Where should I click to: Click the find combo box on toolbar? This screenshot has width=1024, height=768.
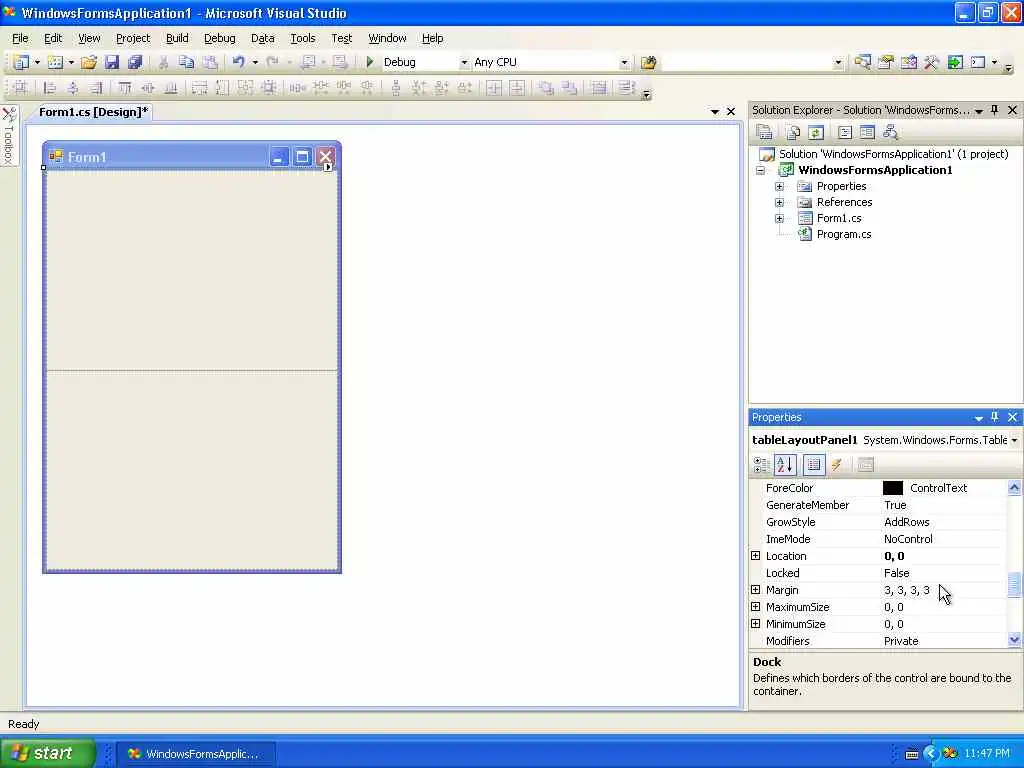(x=754, y=63)
